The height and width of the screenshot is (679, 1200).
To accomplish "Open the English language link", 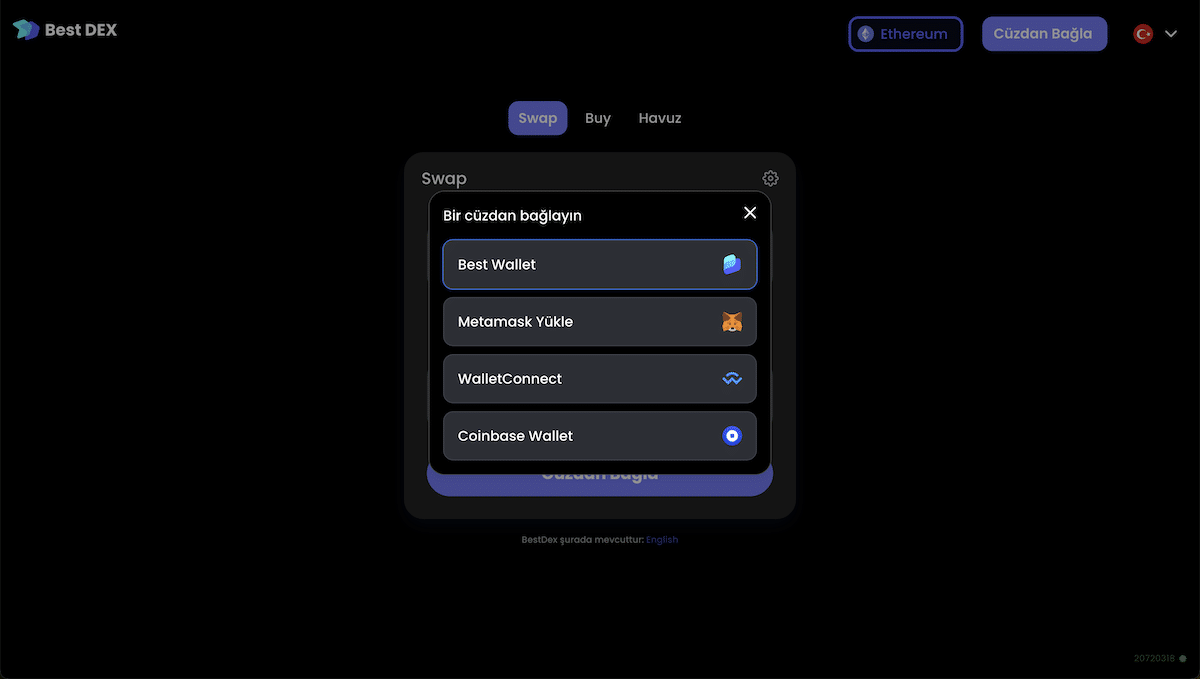I will (x=662, y=540).
